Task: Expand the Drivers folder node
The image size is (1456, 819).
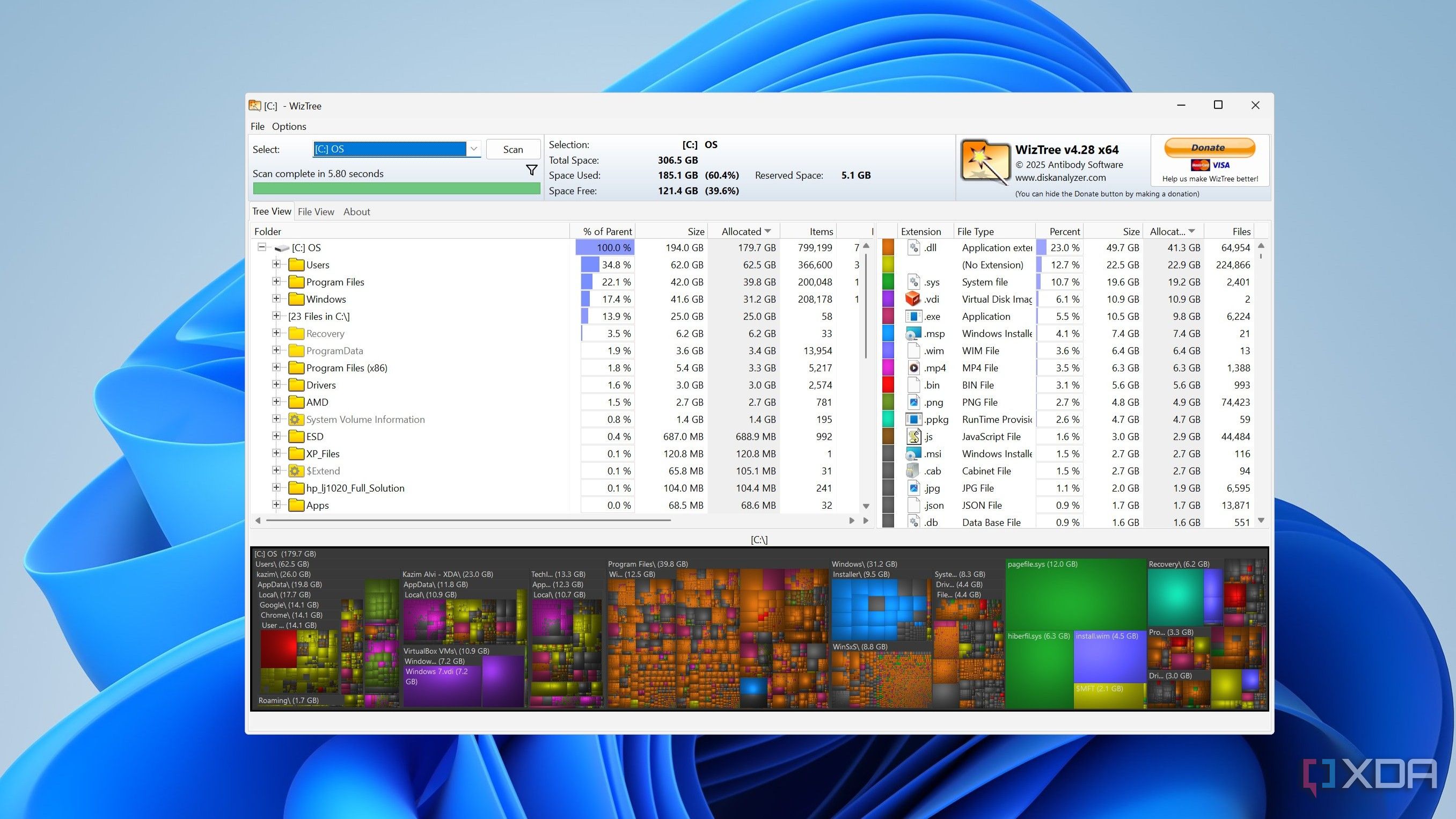Action: [x=276, y=384]
